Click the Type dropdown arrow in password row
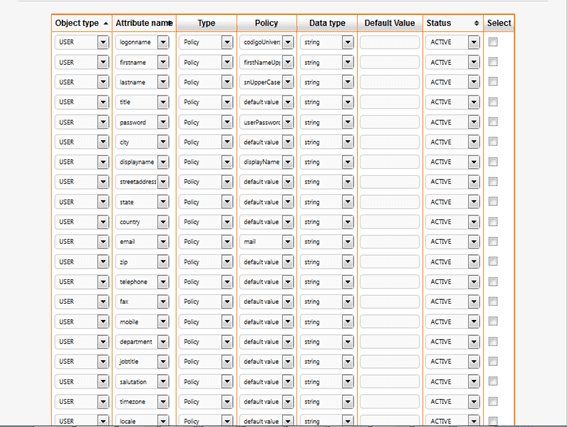This screenshot has width=567, height=427. (x=227, y=122)
